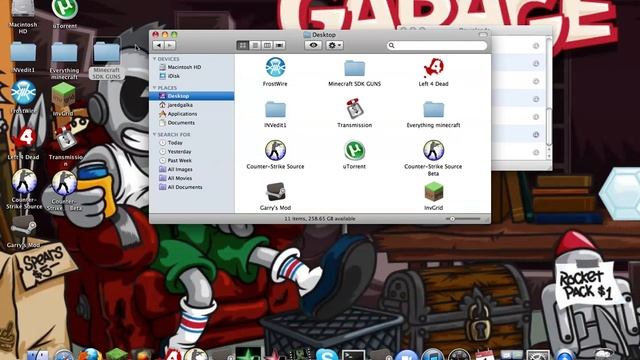Viewport: 640px width, 360px height.
Task: Open Quick Look with the eye button
Action: point(313,45)
